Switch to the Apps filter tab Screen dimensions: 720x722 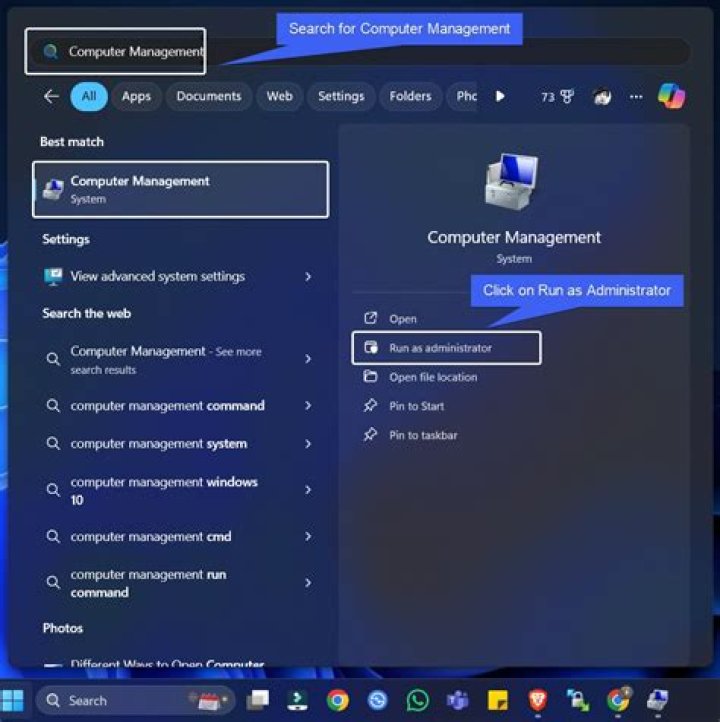coord(136,97)
